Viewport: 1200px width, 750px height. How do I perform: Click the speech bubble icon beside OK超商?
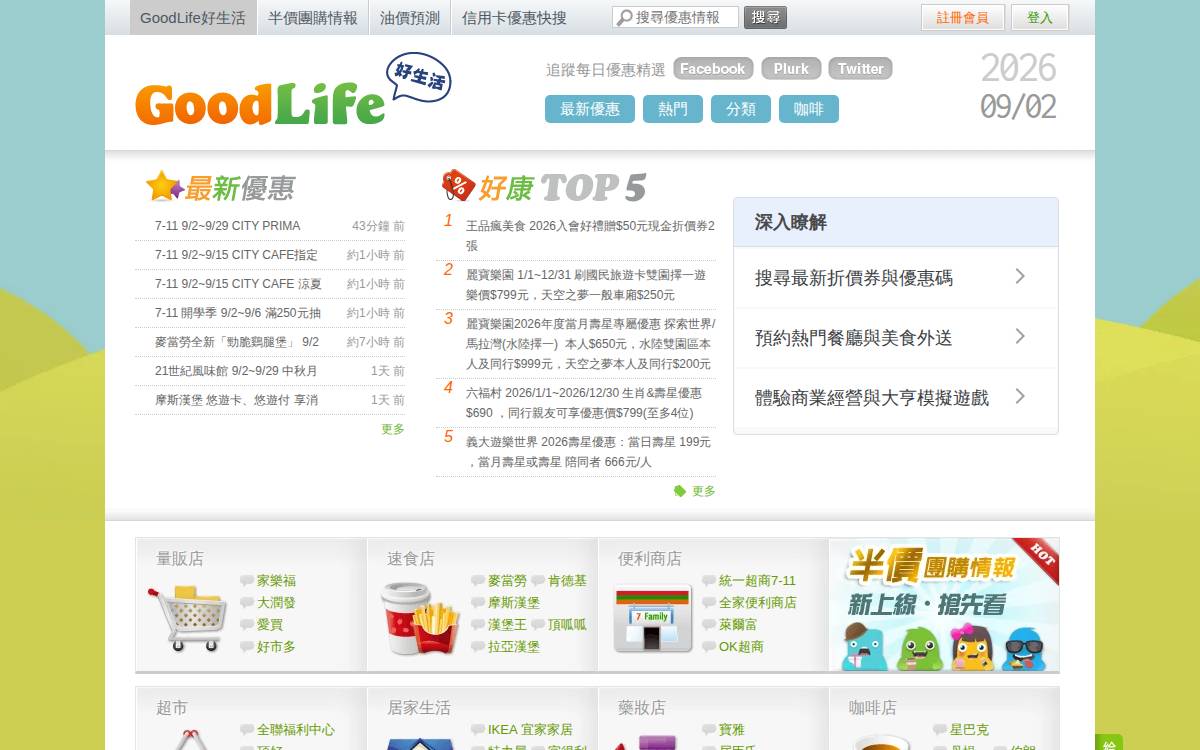[x=709, y=647]
